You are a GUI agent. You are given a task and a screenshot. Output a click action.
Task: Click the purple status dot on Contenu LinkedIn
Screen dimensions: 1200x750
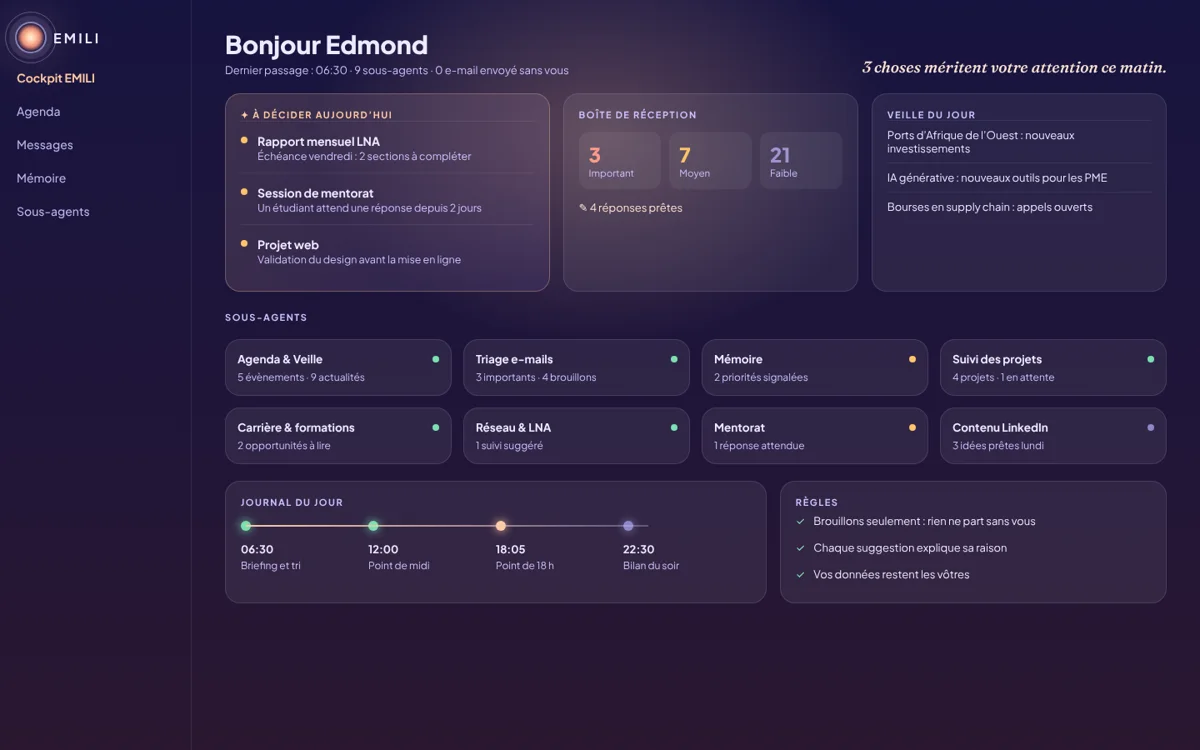pos(1150,427)
